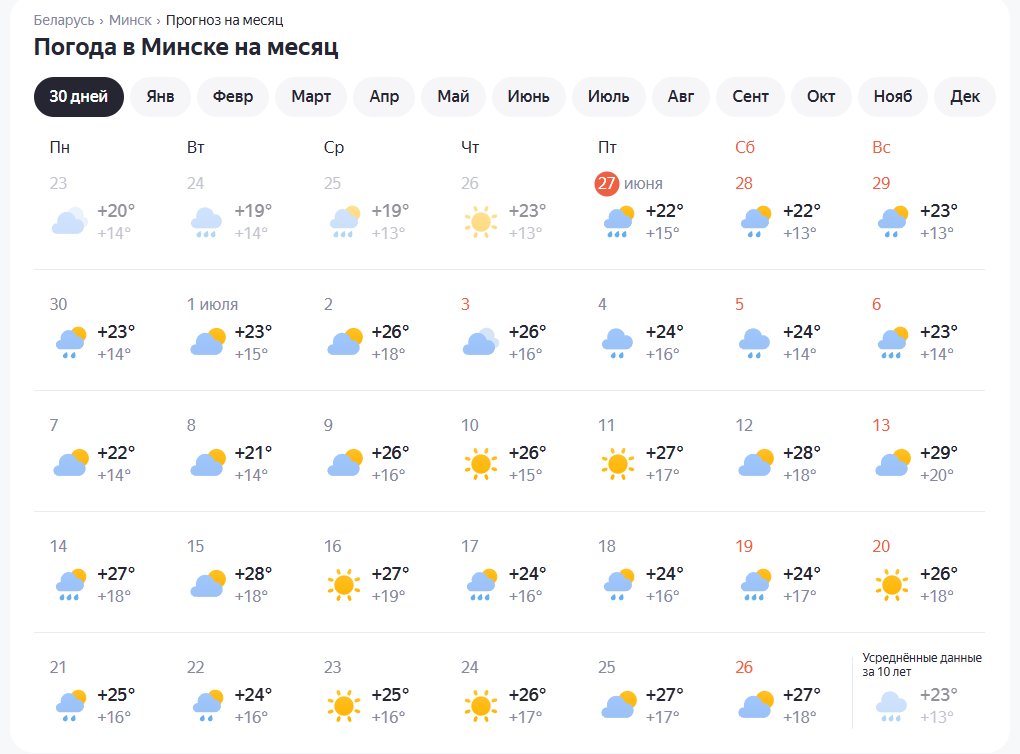Switch to the Июль month tab
This screenshot has width=1020, height=754.
click(x=608, y=97)
